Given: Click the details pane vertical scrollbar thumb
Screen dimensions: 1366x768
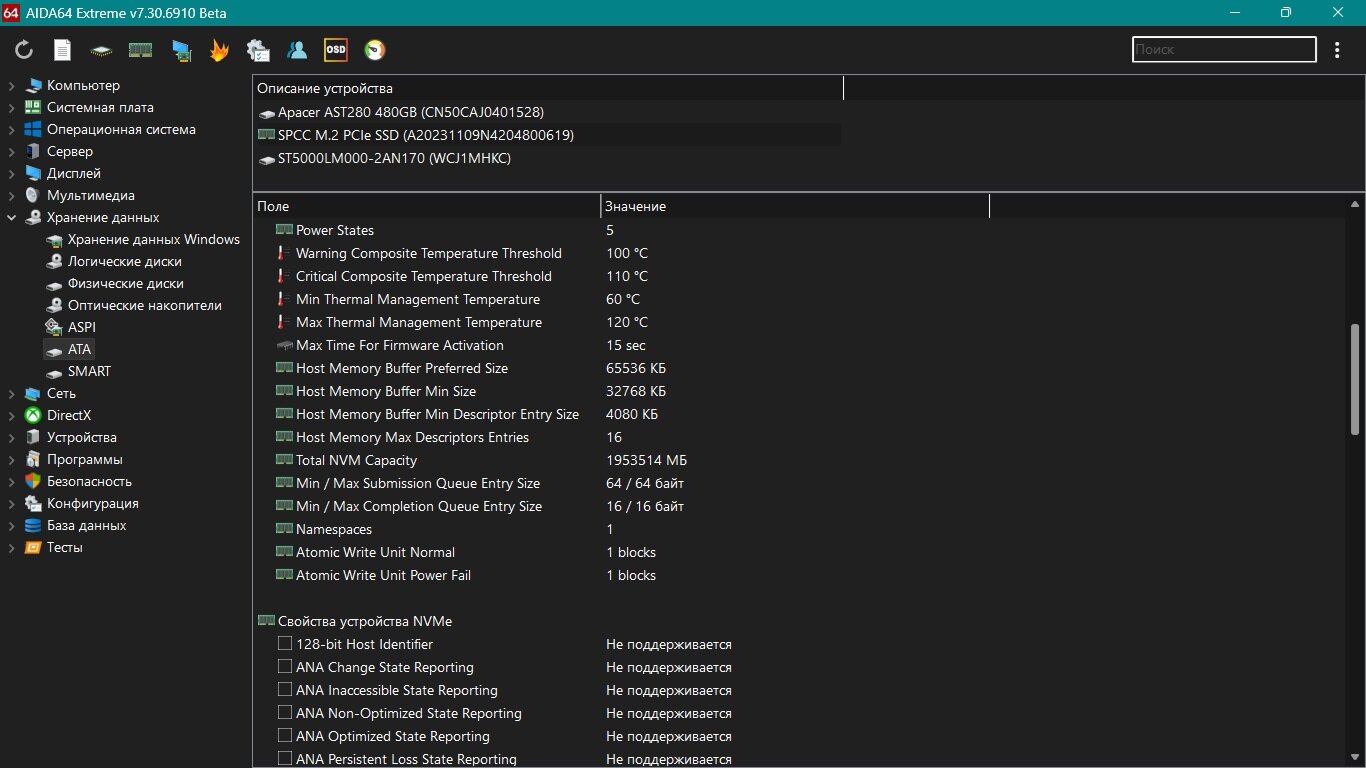Looking at the screenshot, I should (x=1355, y=378).
